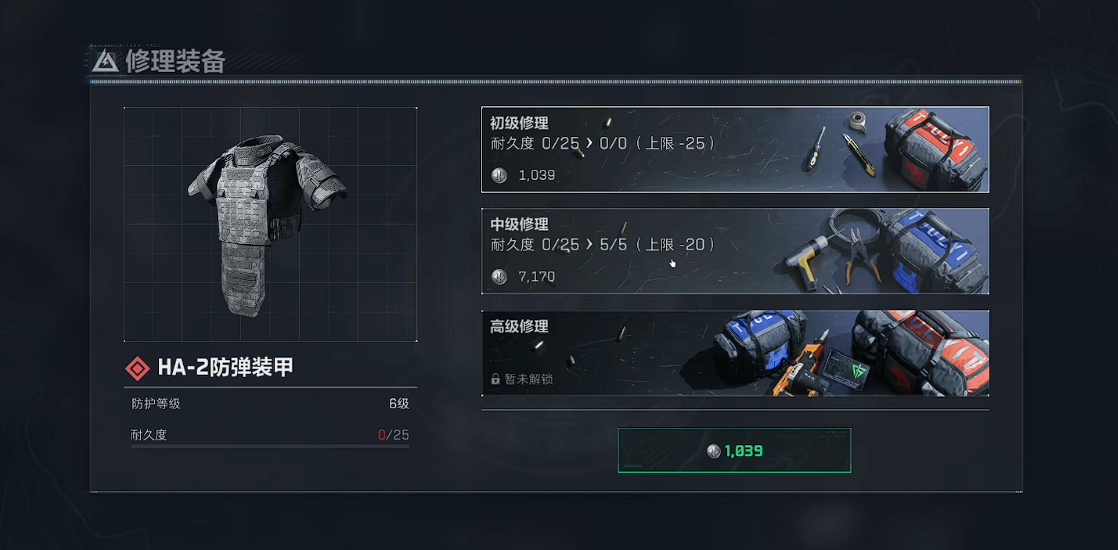The image size is (1118, 550).
Task: Click the coin icon beside 7,170 in 中级修理
Action: tap(499, 276)
